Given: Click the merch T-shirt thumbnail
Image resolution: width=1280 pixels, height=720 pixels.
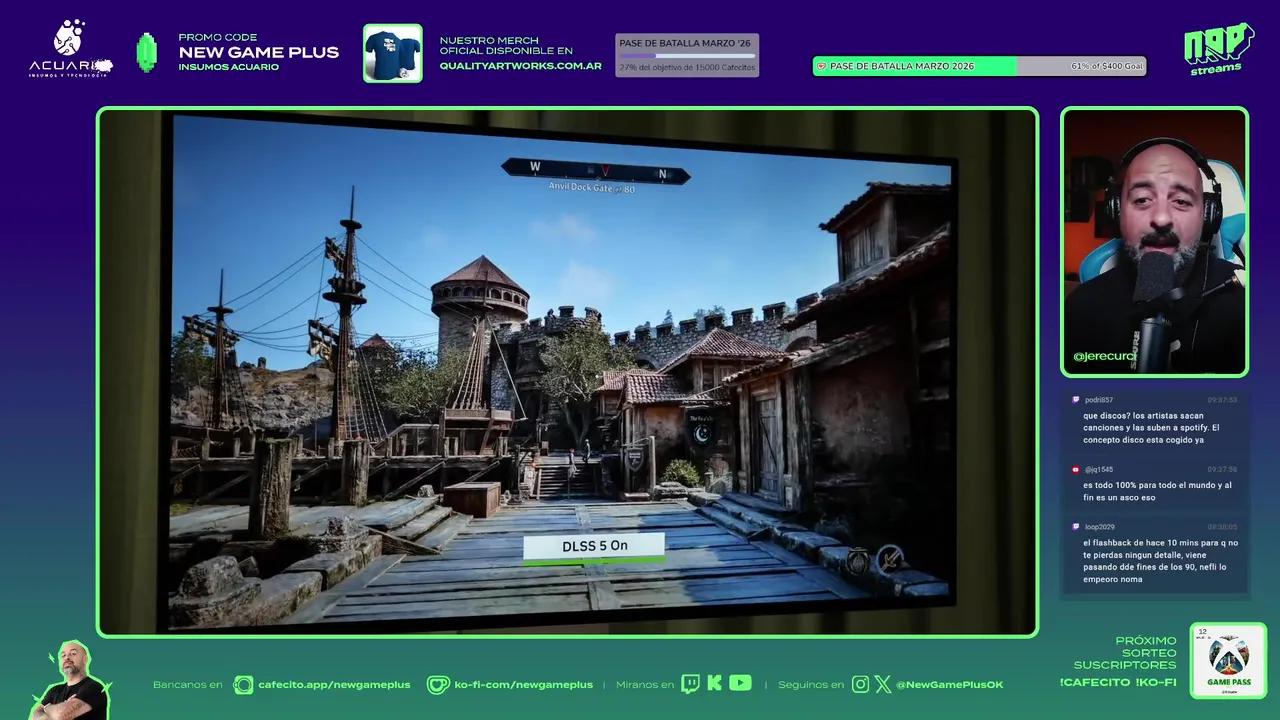Looking at the screenshot, I should (392, 53).
